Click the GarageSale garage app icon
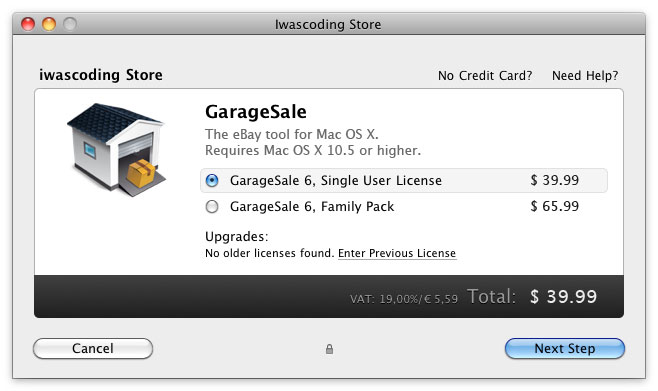Image resolution: width=658 pixels, height=391 pixels. coord(116,150)
